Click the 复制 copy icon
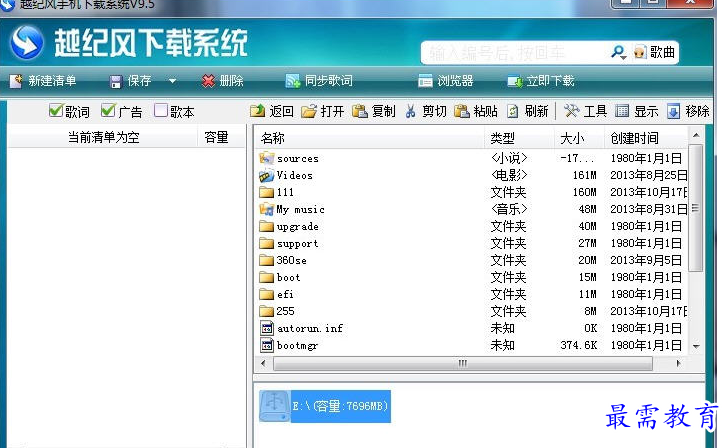This screenshot has width=727, height=448. [x=360, y=111]
